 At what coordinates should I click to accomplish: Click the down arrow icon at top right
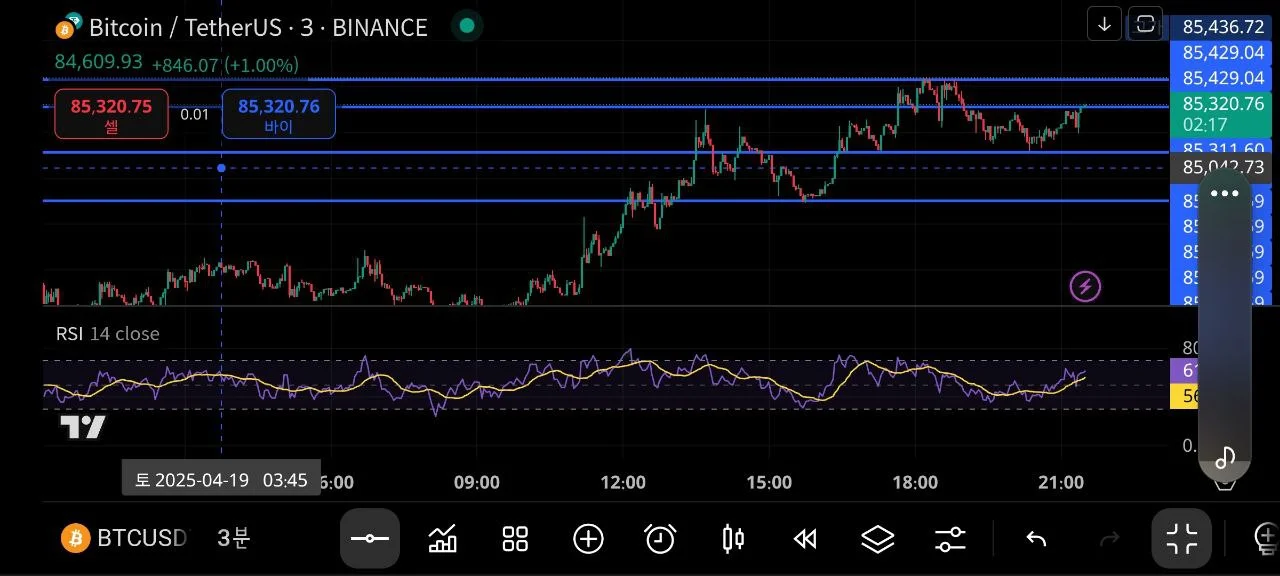(1104, 25)
